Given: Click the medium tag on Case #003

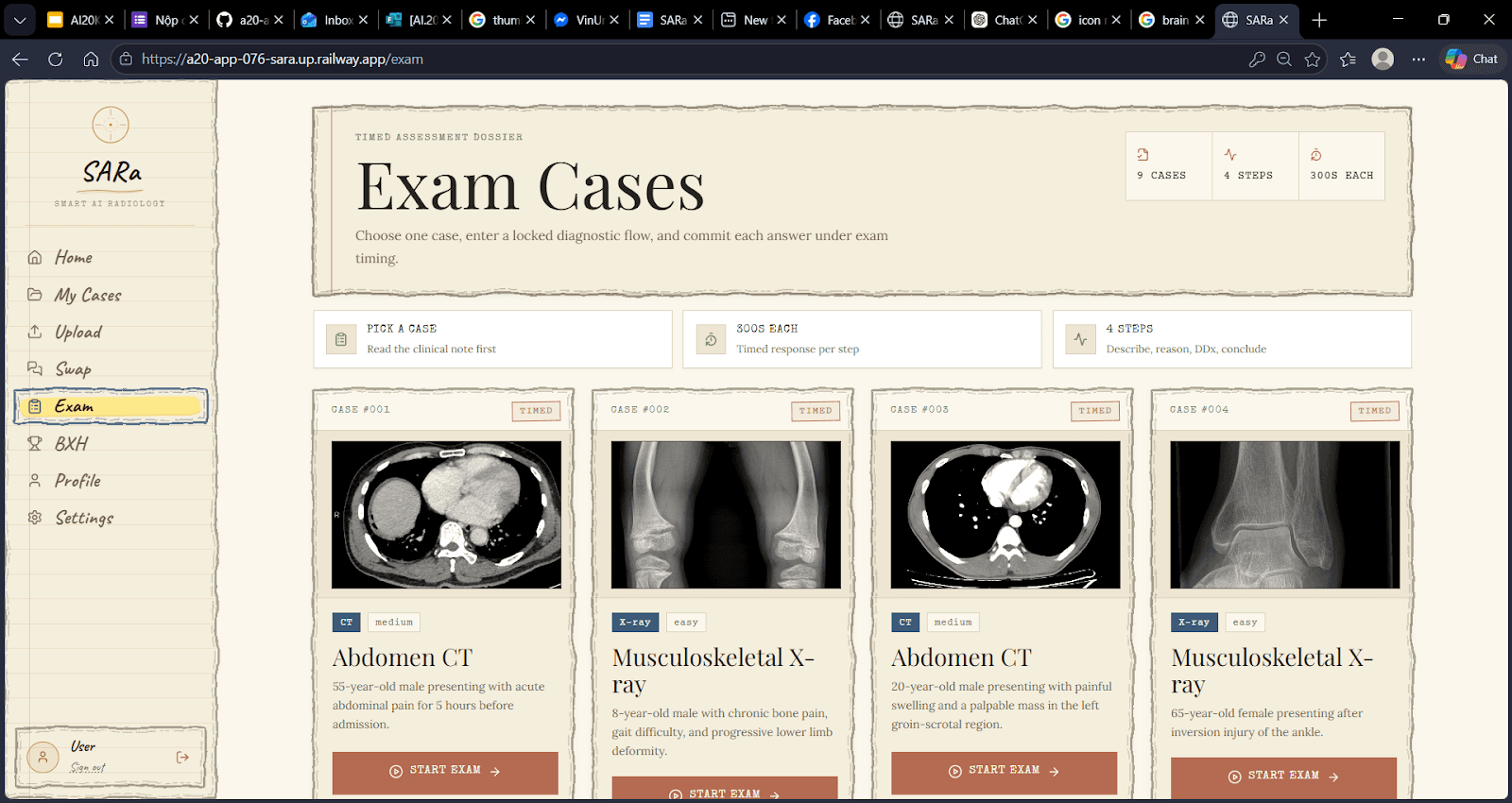Looking at the screenshot, I should click(x=953, y=623).
